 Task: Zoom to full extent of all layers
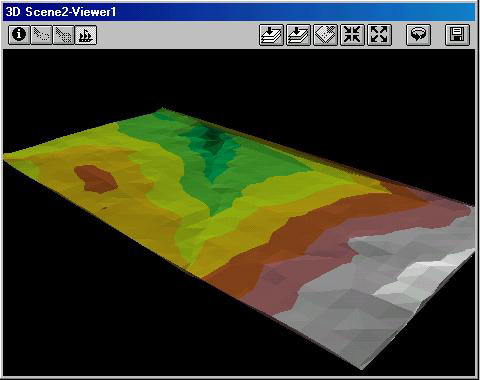271,35
